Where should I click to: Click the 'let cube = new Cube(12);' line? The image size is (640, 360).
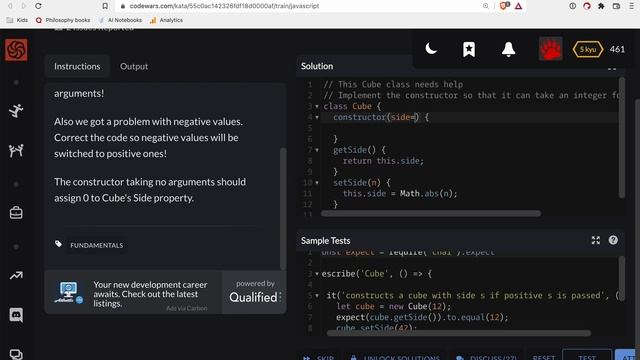click(x=393, y=307)
